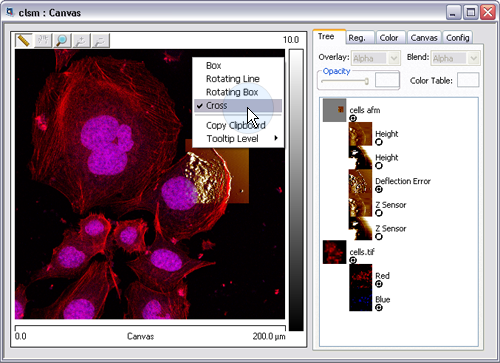Click the clsm application icon in title bar
This screenshot has width=500, height=363.
click(10, 13)
